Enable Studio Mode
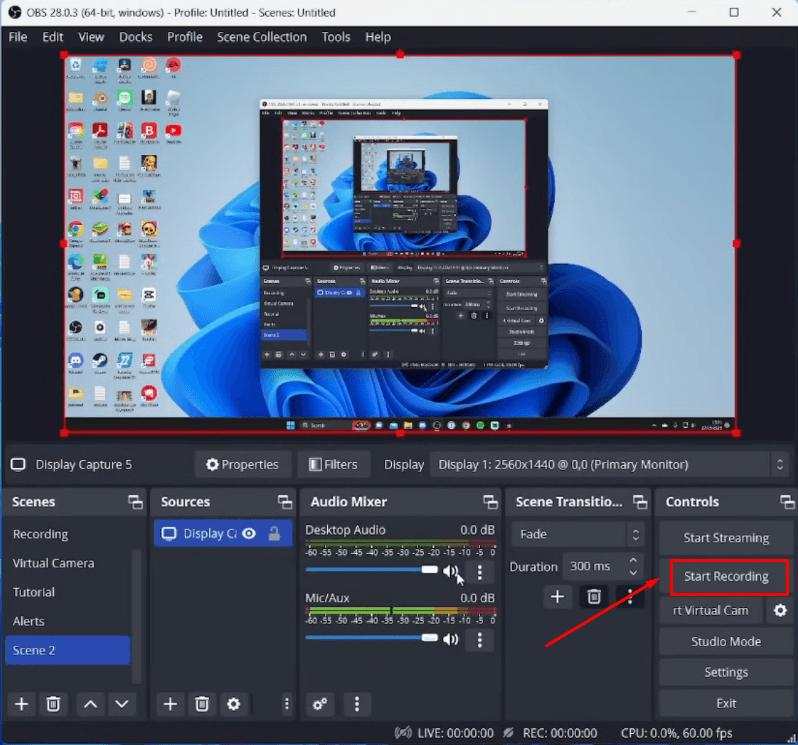The width and height of the screenshot is (798, 745). tap(726, 641)
